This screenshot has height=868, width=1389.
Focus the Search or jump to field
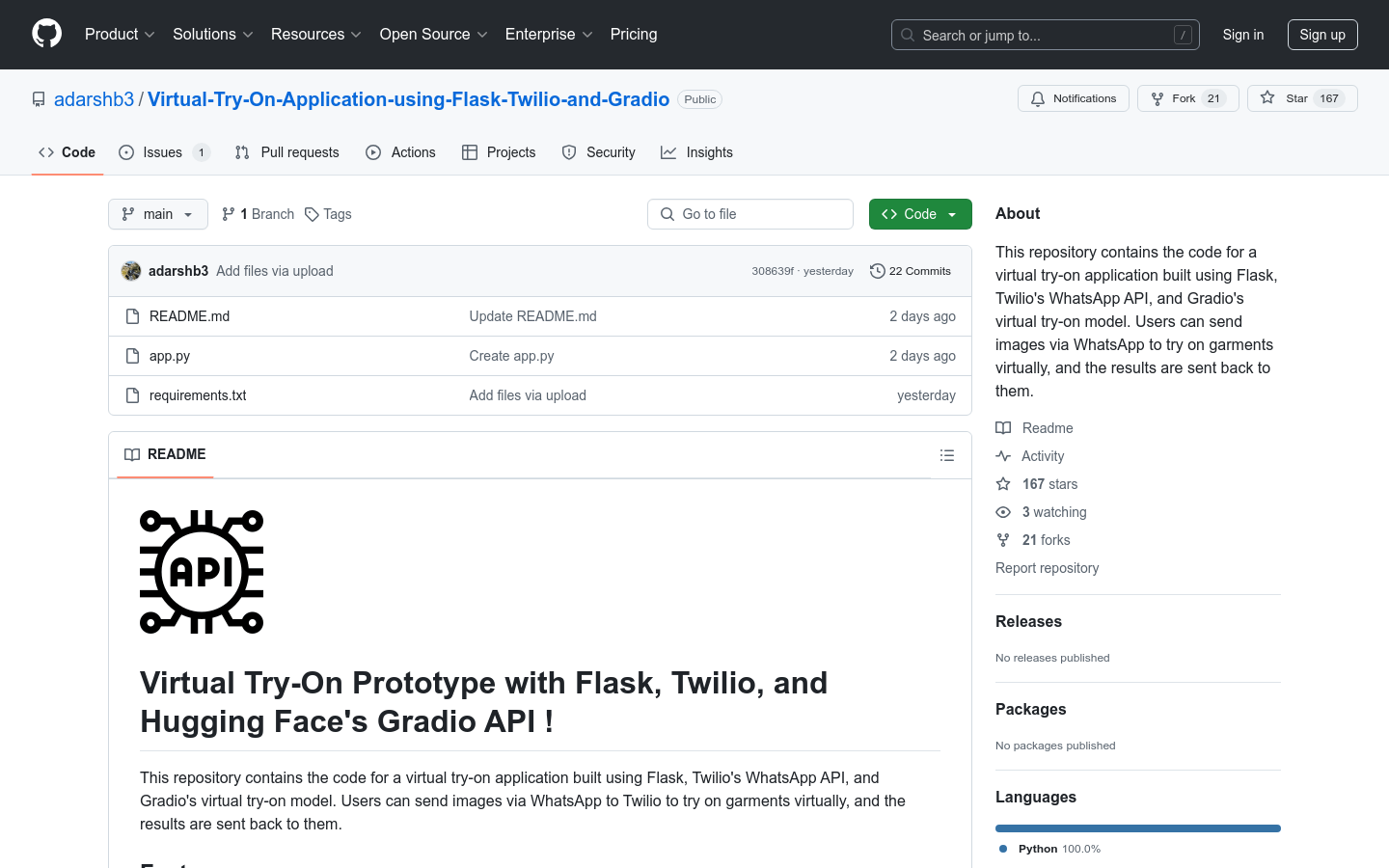(x=1046, y=35)
